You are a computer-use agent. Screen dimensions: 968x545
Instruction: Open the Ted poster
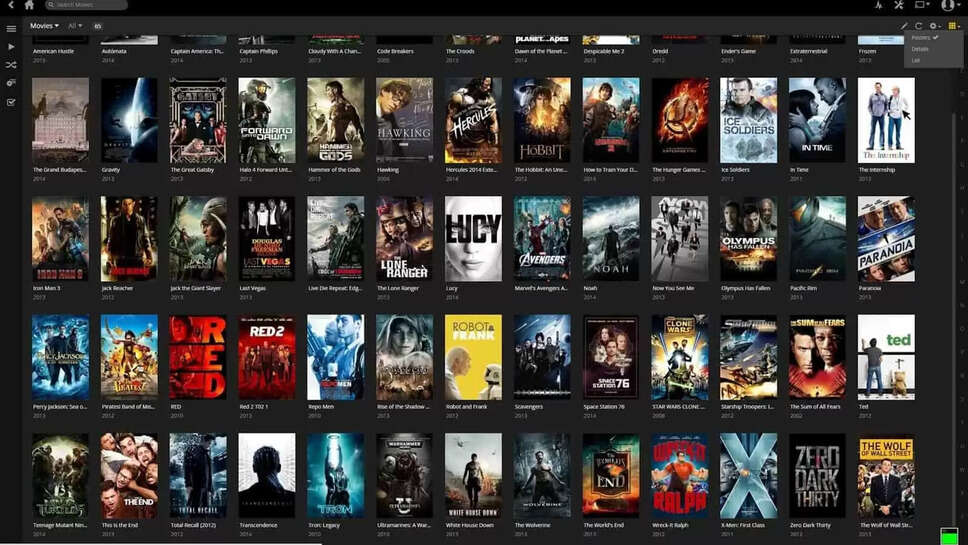coord(887,357)
